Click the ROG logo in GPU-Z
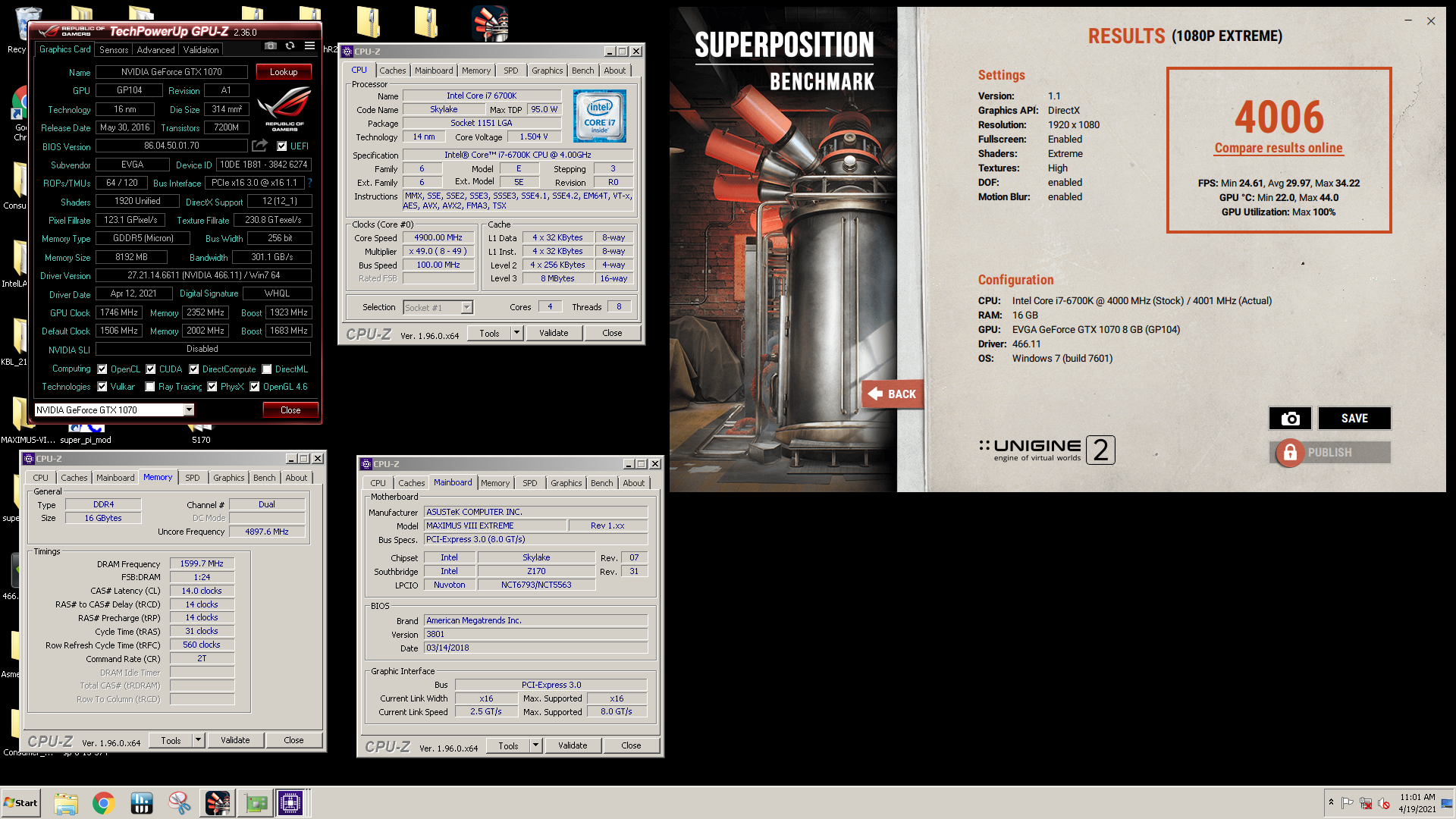The height and width of the screenshot is (819, 1456). point(284,108)
